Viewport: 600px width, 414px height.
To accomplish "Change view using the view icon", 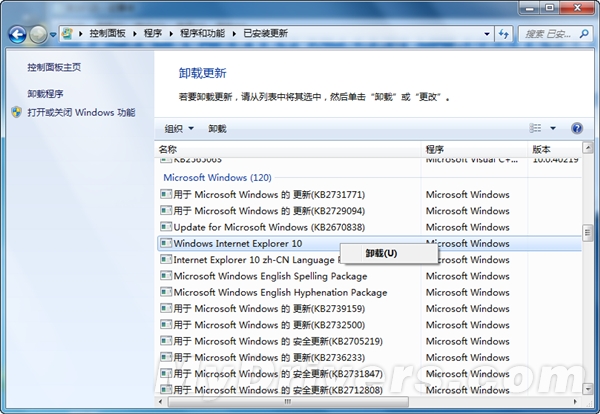I will (535, 128).
